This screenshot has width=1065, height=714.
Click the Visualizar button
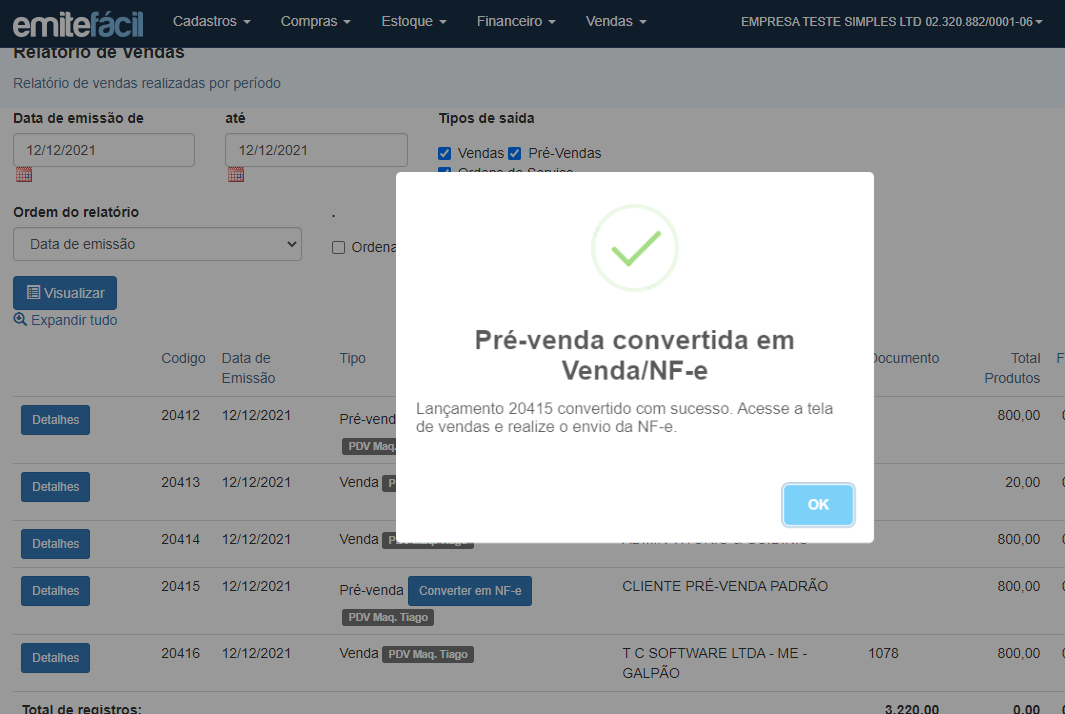[65, 293]
